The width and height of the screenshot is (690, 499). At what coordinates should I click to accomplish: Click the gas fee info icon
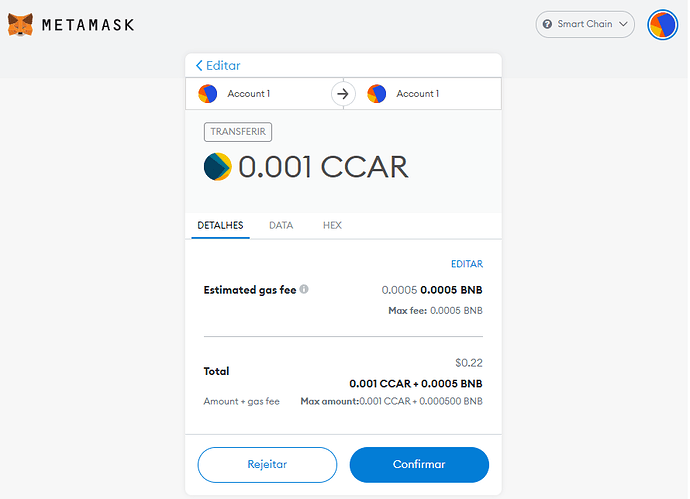pyautogui.click(x=304, y=290)
